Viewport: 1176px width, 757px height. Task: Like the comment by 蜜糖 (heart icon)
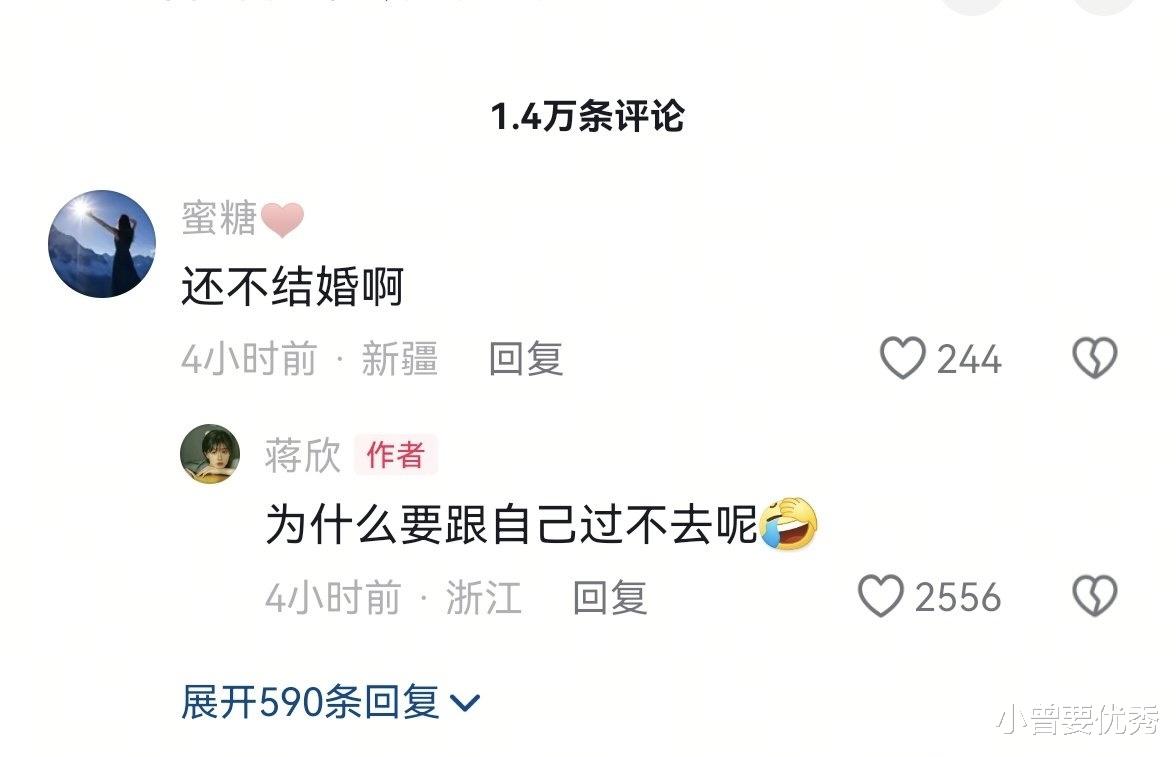902,358
